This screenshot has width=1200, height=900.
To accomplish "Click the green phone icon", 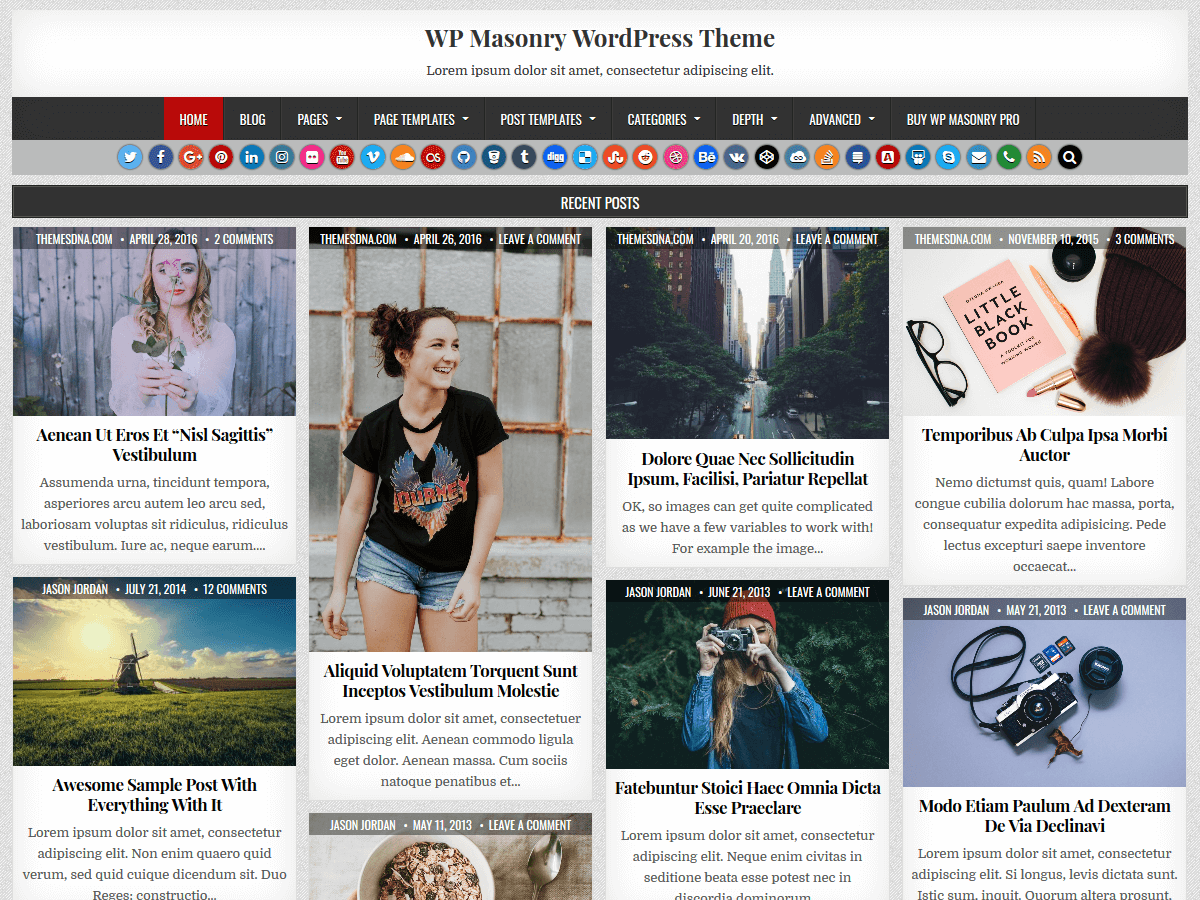I will 1009,157.
